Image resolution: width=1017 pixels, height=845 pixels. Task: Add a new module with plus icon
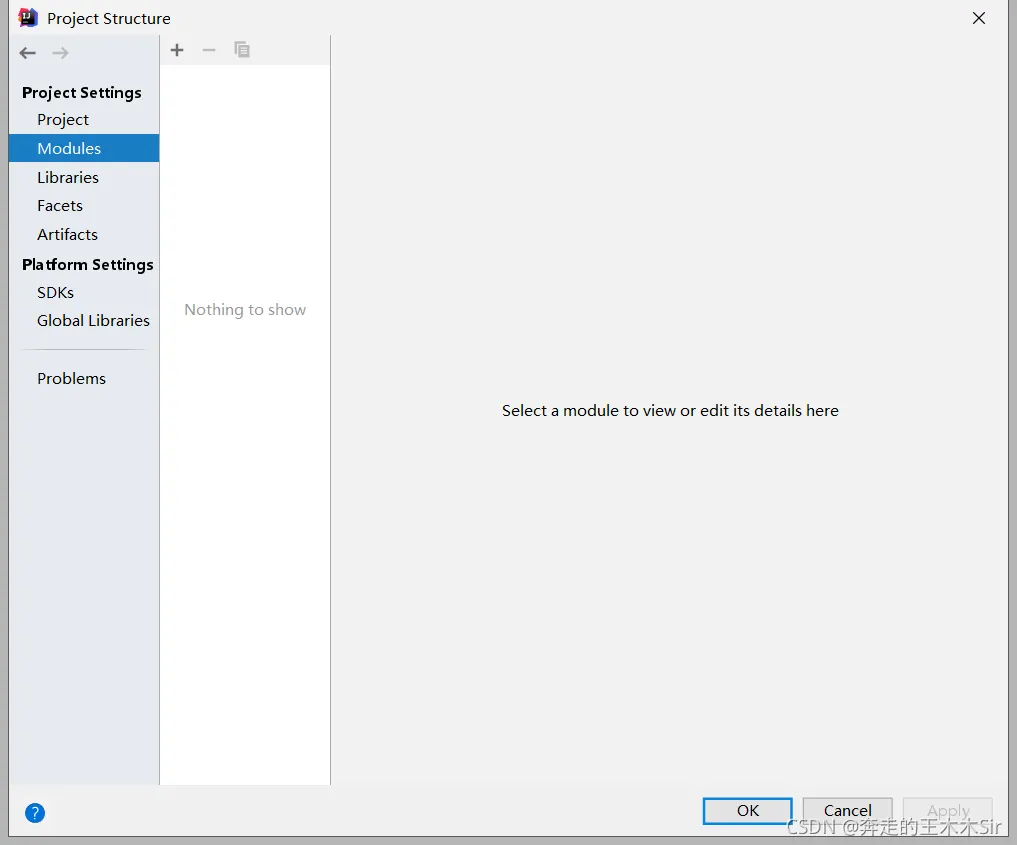pos(177,50)
